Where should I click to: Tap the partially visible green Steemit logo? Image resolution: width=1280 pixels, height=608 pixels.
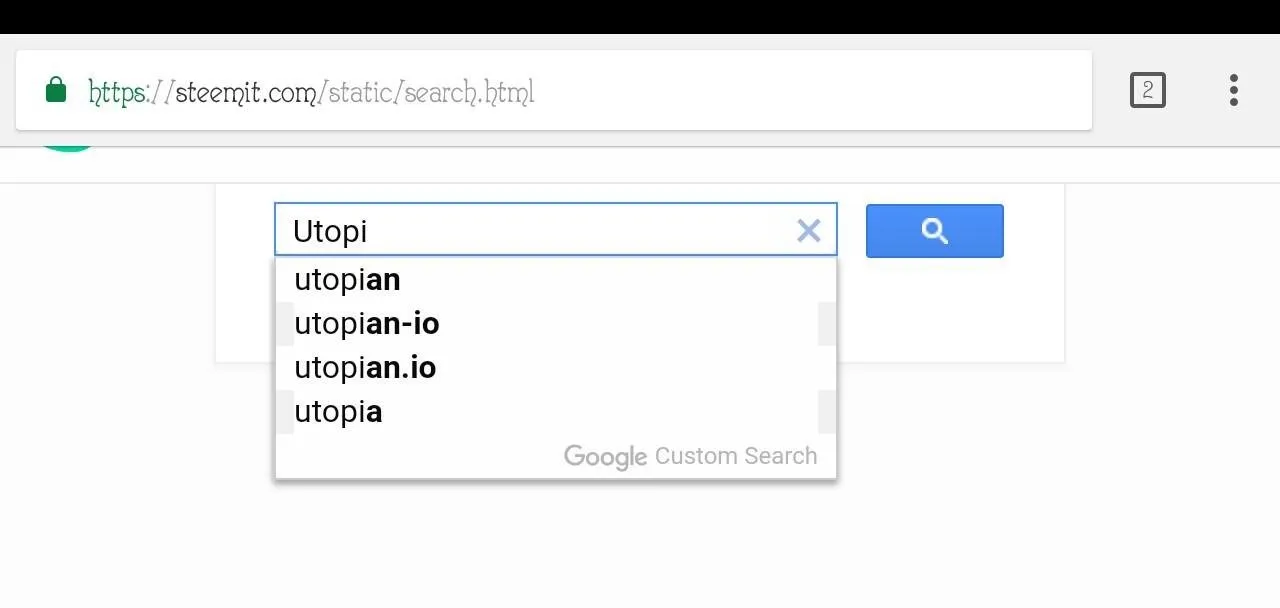[x=68, y=149]
